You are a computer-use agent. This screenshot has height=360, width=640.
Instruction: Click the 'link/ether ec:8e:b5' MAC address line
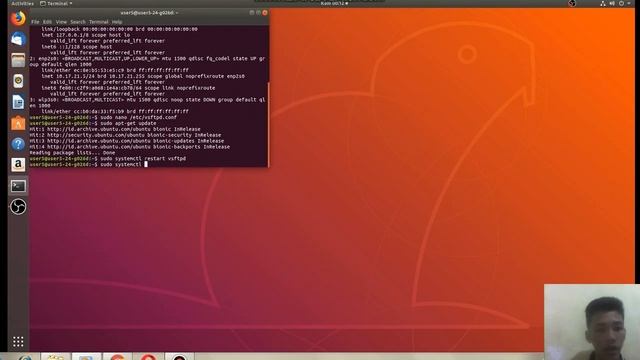[x=115, y=70]
